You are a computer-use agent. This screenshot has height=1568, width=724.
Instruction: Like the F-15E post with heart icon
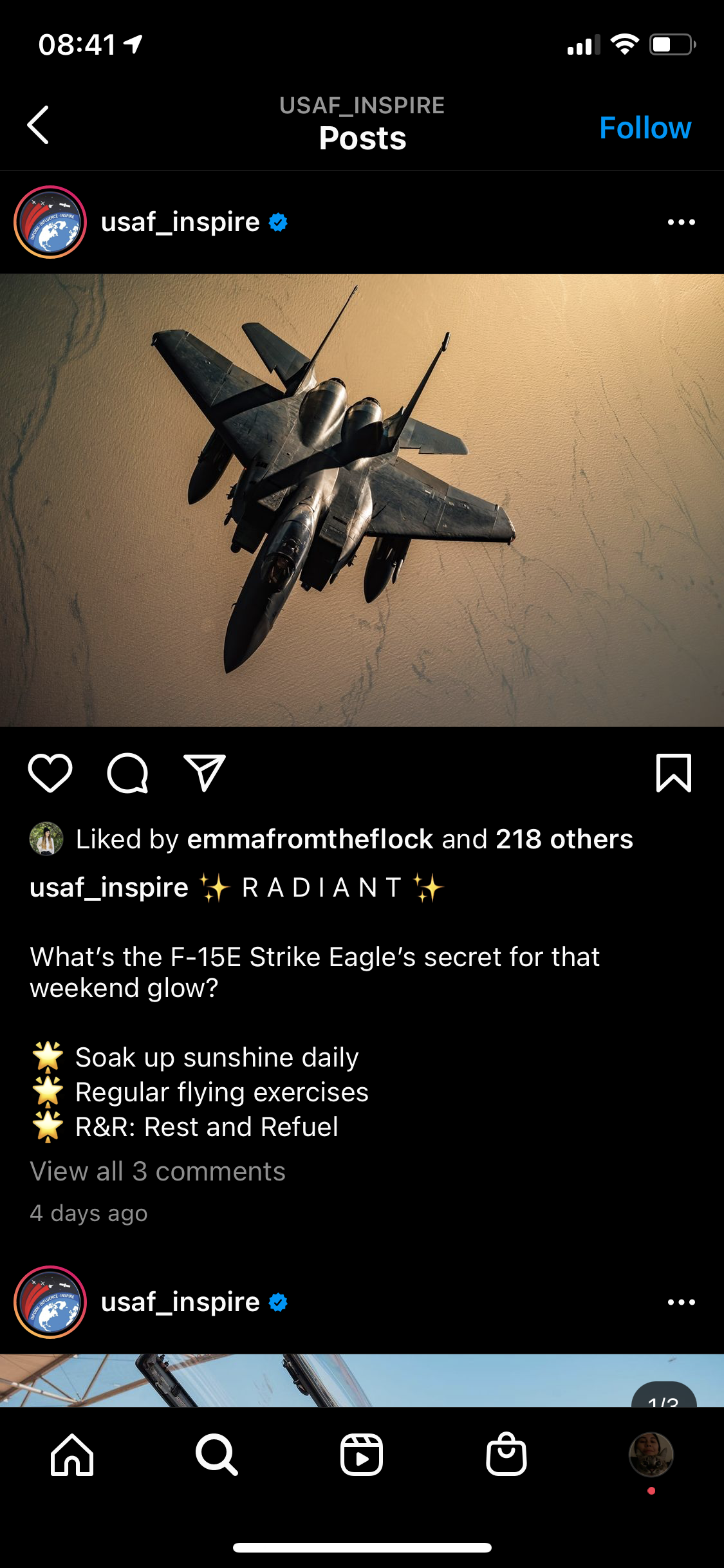point(50,772)
